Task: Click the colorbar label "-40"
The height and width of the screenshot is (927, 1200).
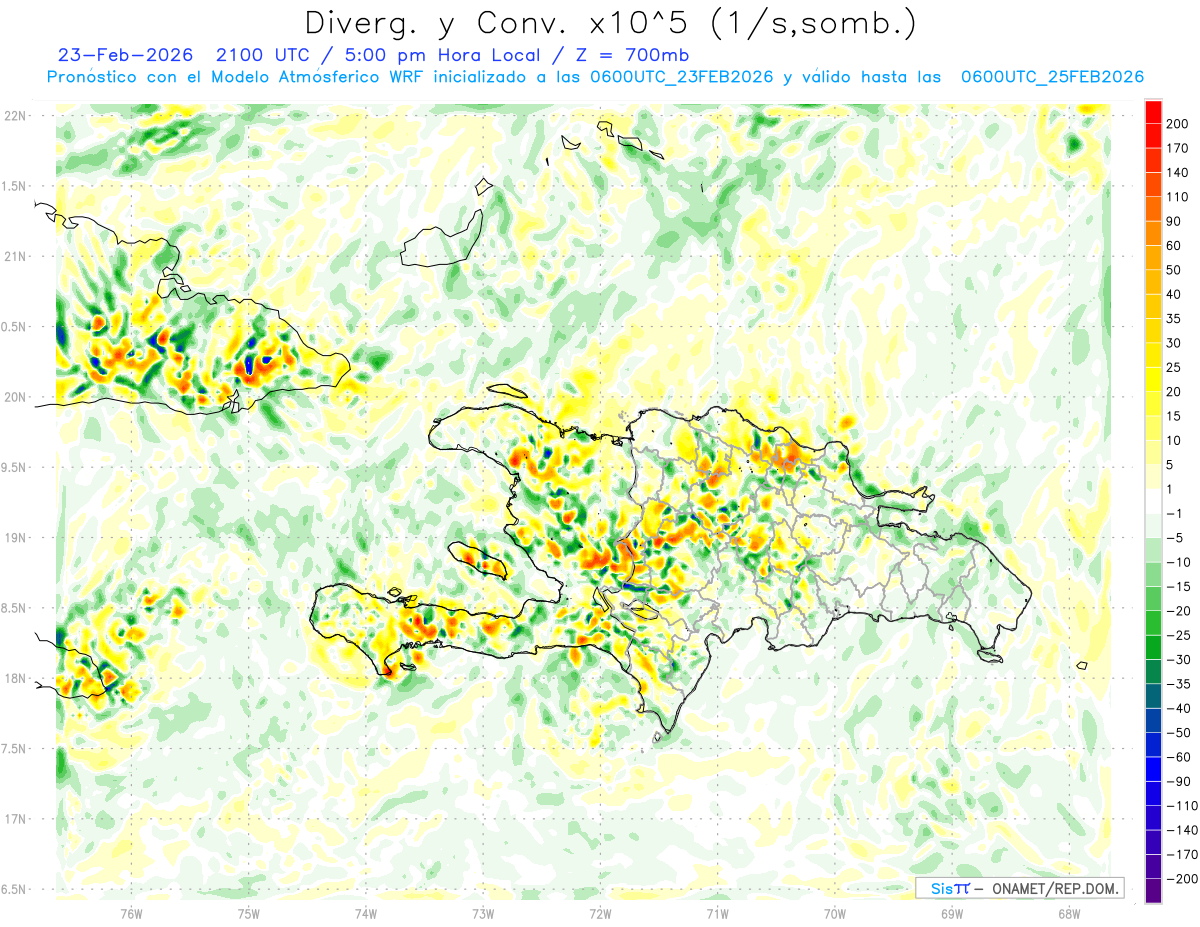Action: [1178, 708]
